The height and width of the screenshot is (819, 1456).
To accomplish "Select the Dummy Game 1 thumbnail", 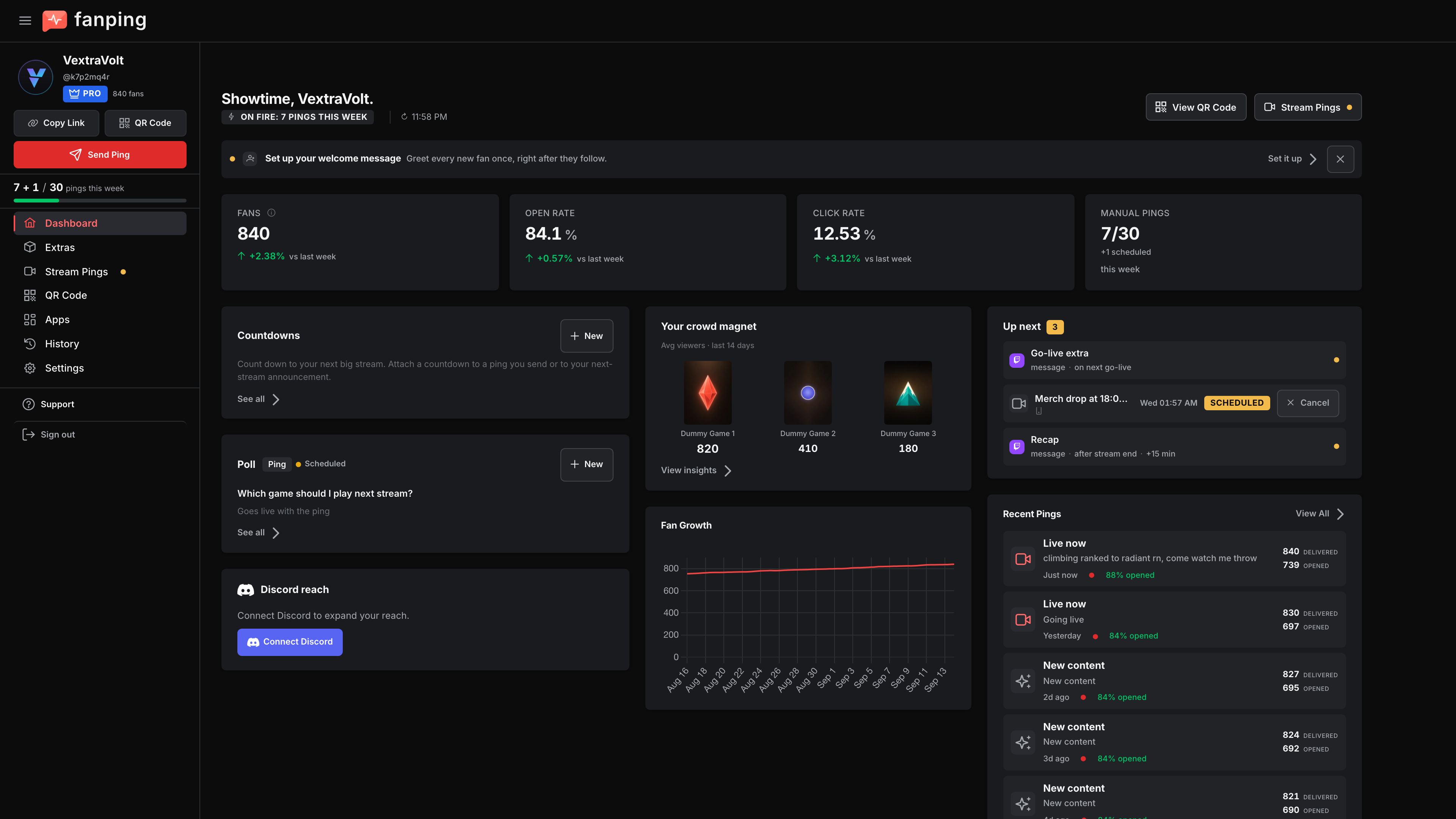I will [708, 393].
